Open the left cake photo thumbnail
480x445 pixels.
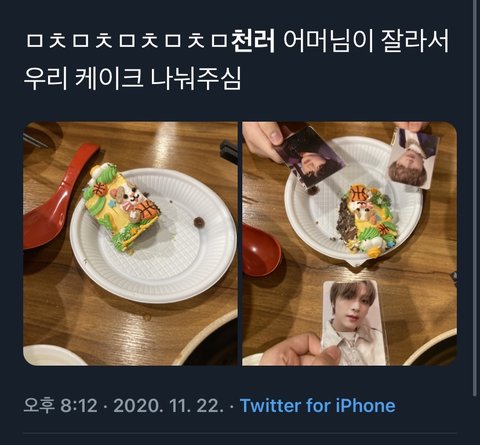[130, 244]
